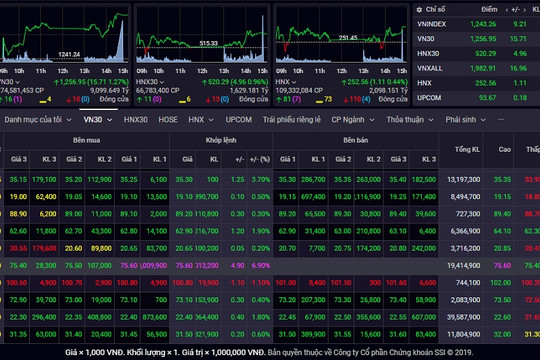The width and height of the screenshot is (540, 360).
Task: Open settings gear beside Chỉ số
Action: (x=419, y=10)
